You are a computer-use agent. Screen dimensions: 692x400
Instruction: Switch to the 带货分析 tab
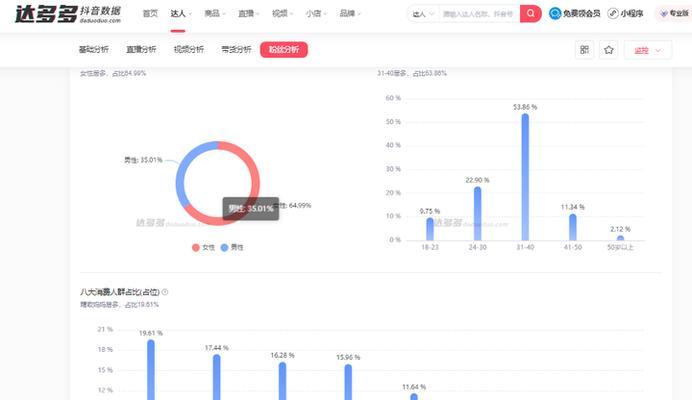point(237,49)
